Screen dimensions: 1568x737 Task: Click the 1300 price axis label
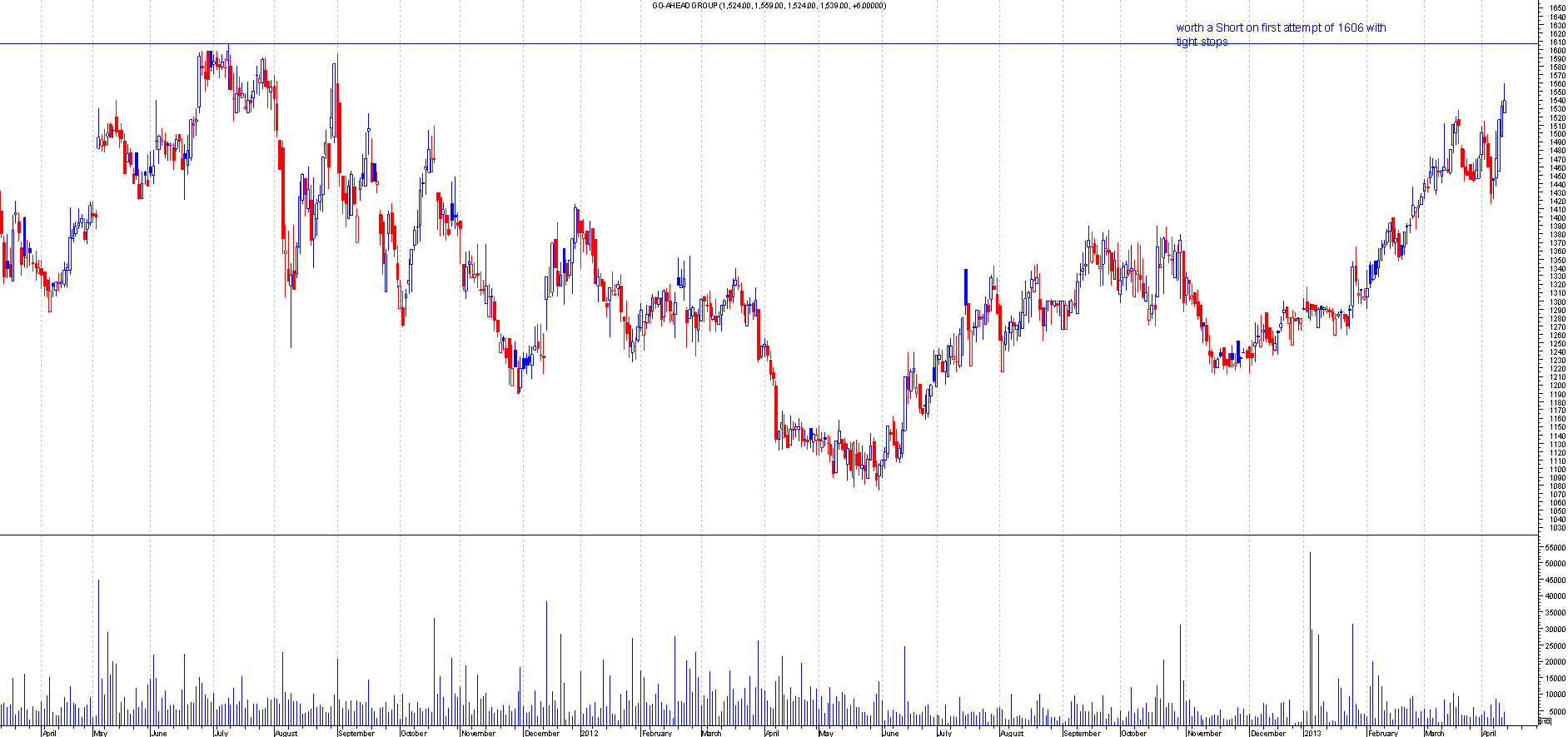(1556, 301)
